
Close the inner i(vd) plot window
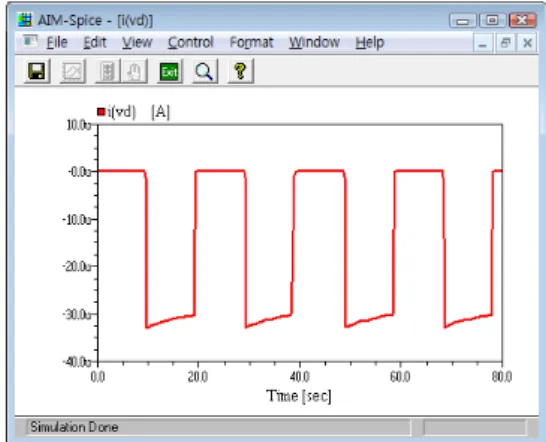[527, 43]
